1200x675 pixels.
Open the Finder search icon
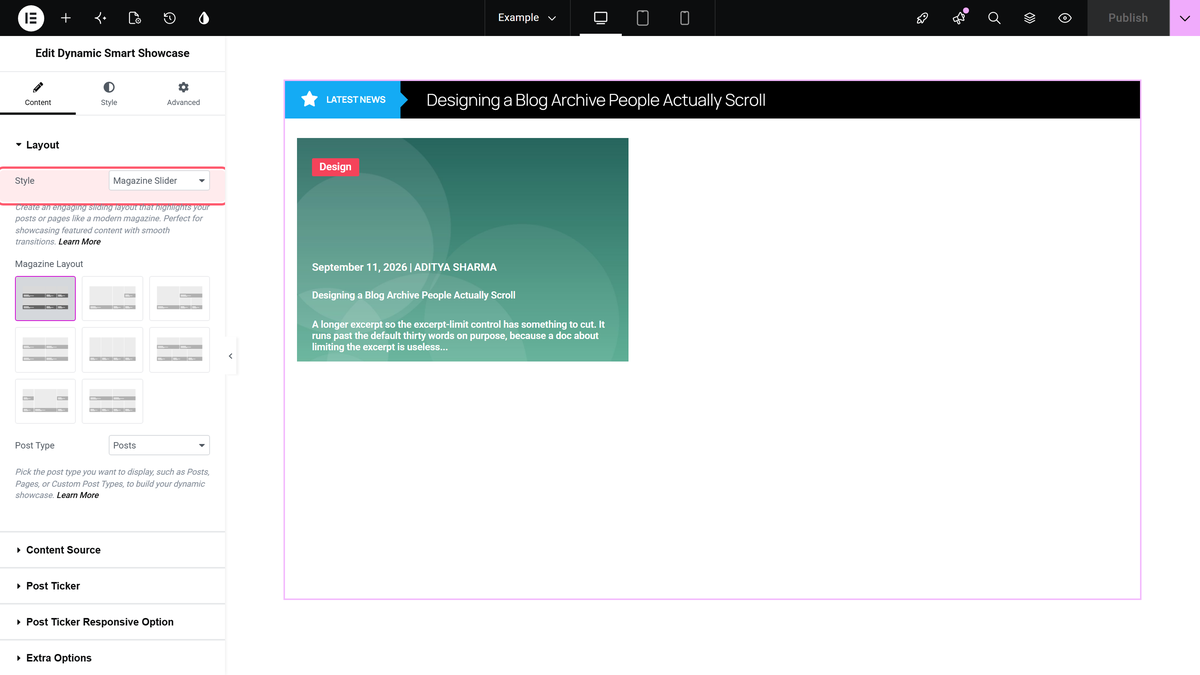(994, 18)
